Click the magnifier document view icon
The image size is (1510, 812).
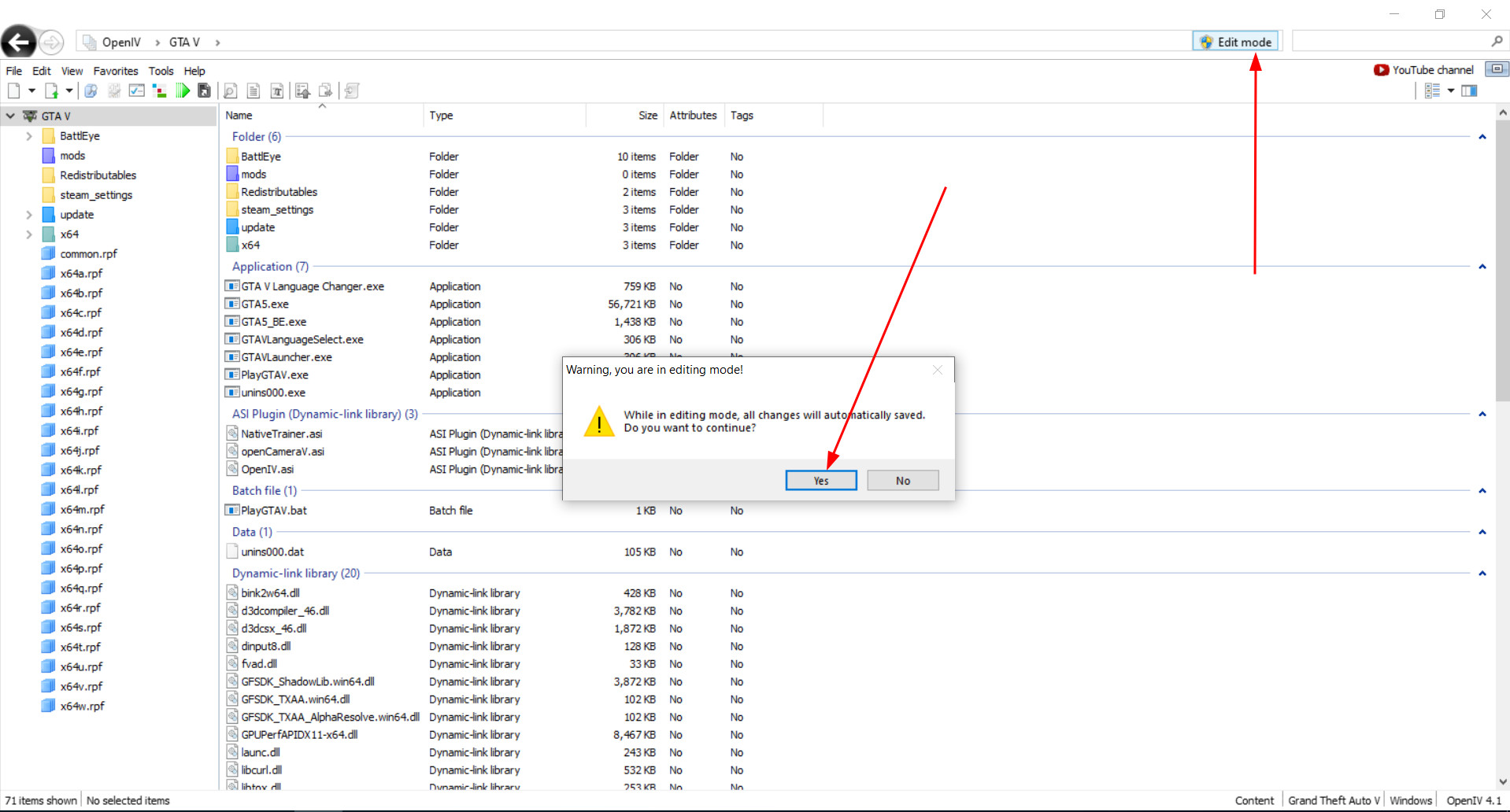[231, 91]
